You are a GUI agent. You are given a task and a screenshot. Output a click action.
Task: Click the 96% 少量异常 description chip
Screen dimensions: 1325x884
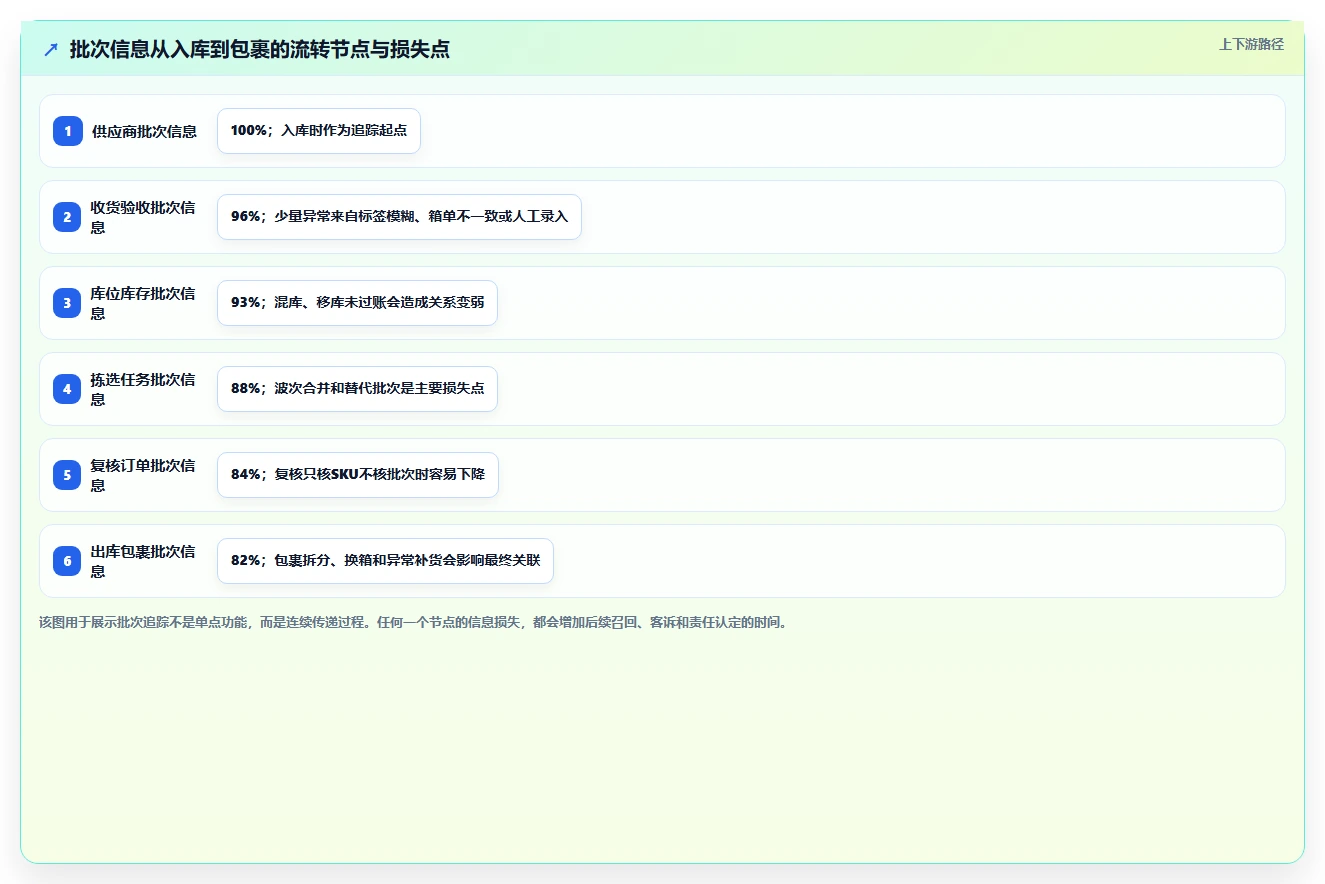[399, 217]
